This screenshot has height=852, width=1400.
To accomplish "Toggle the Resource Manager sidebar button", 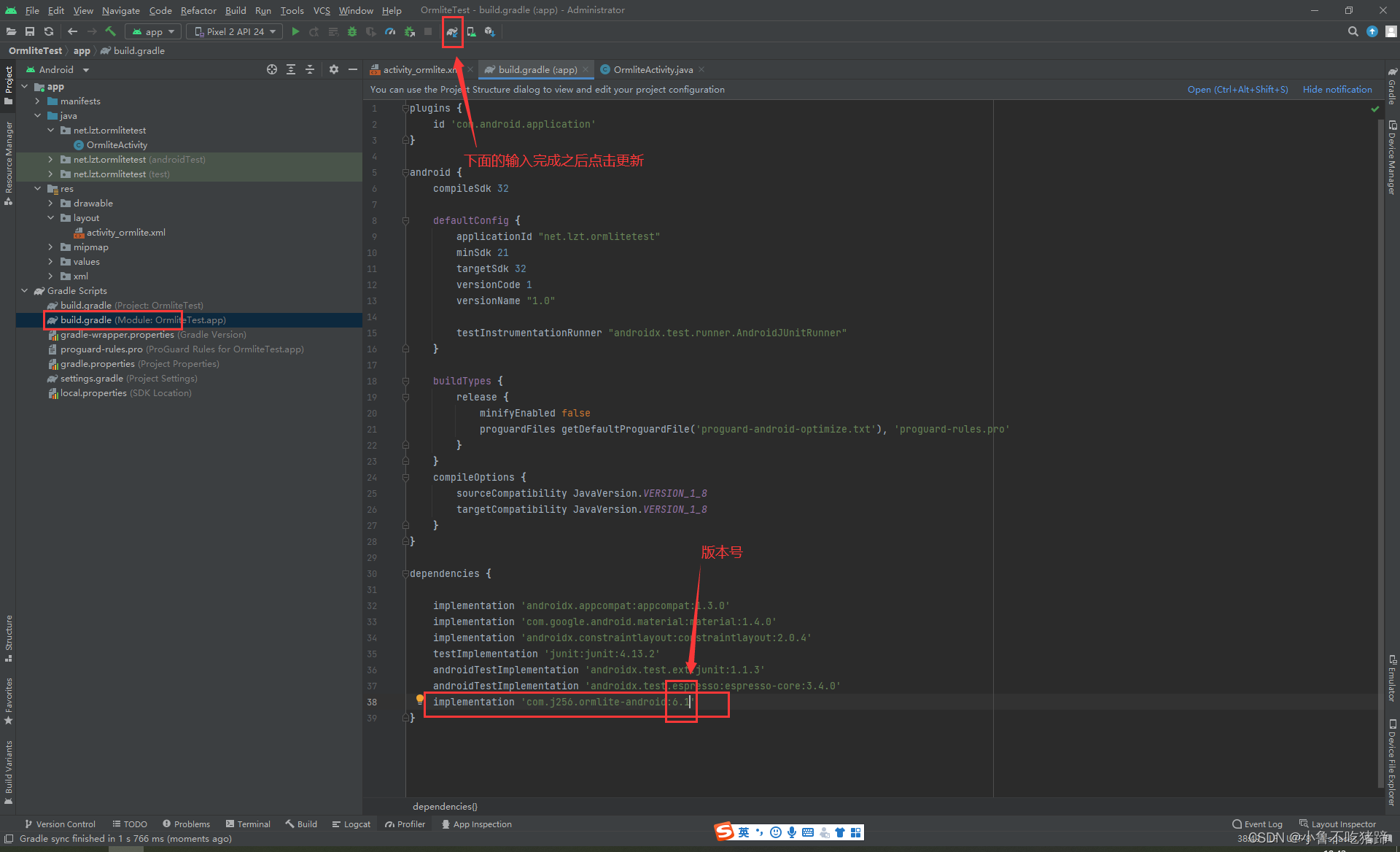I will 9,163.
